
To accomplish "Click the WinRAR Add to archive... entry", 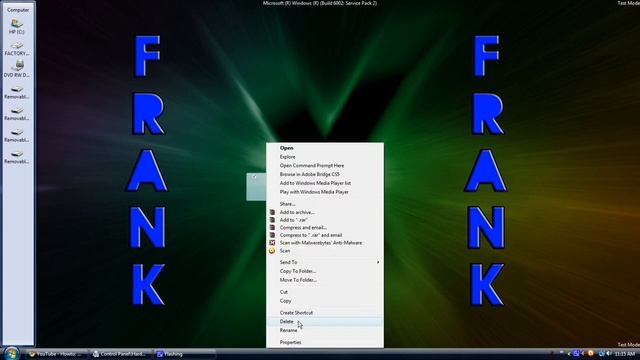I will pos(324,212).
